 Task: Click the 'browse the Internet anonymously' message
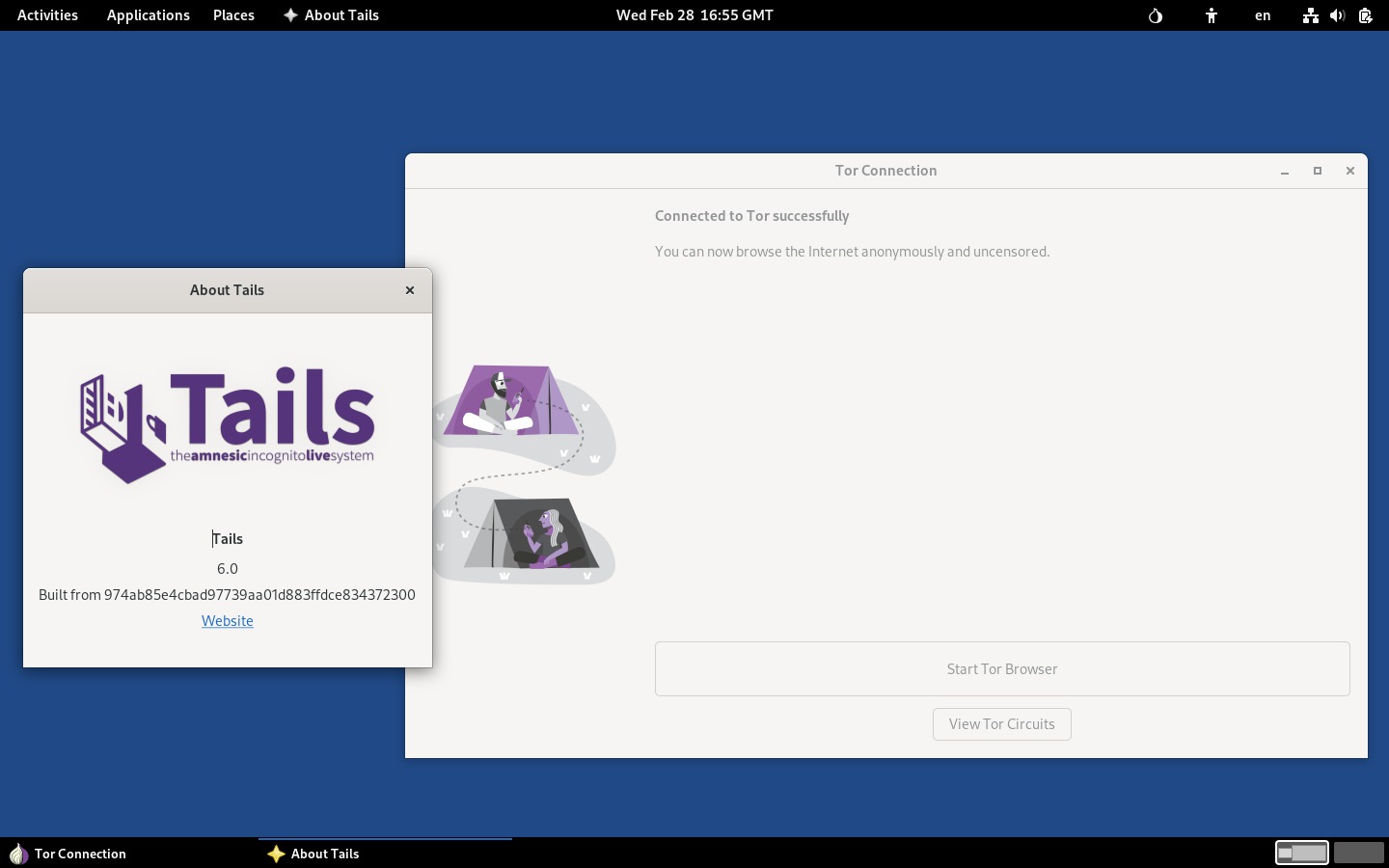pyautogui.click(x=852, y=252)
